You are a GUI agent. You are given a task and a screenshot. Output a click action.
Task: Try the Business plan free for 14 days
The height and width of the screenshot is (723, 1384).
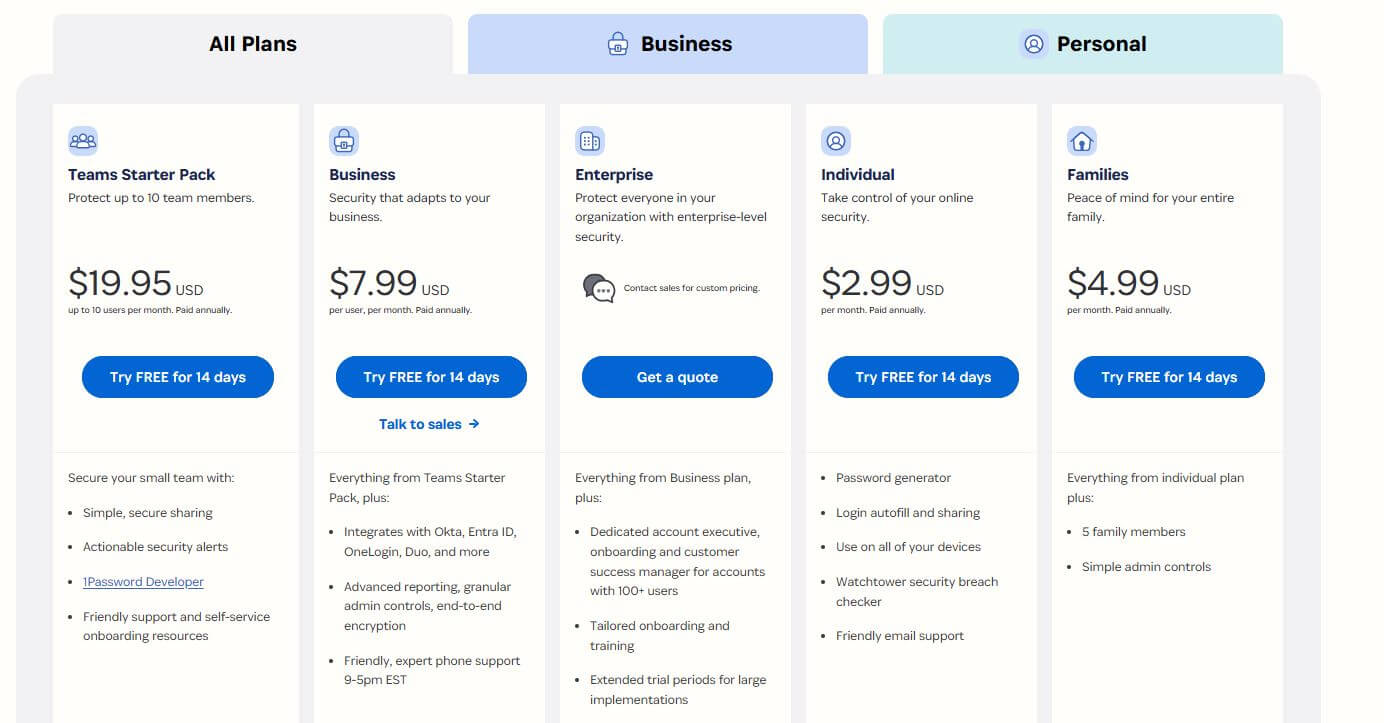[x=431, y=377]
